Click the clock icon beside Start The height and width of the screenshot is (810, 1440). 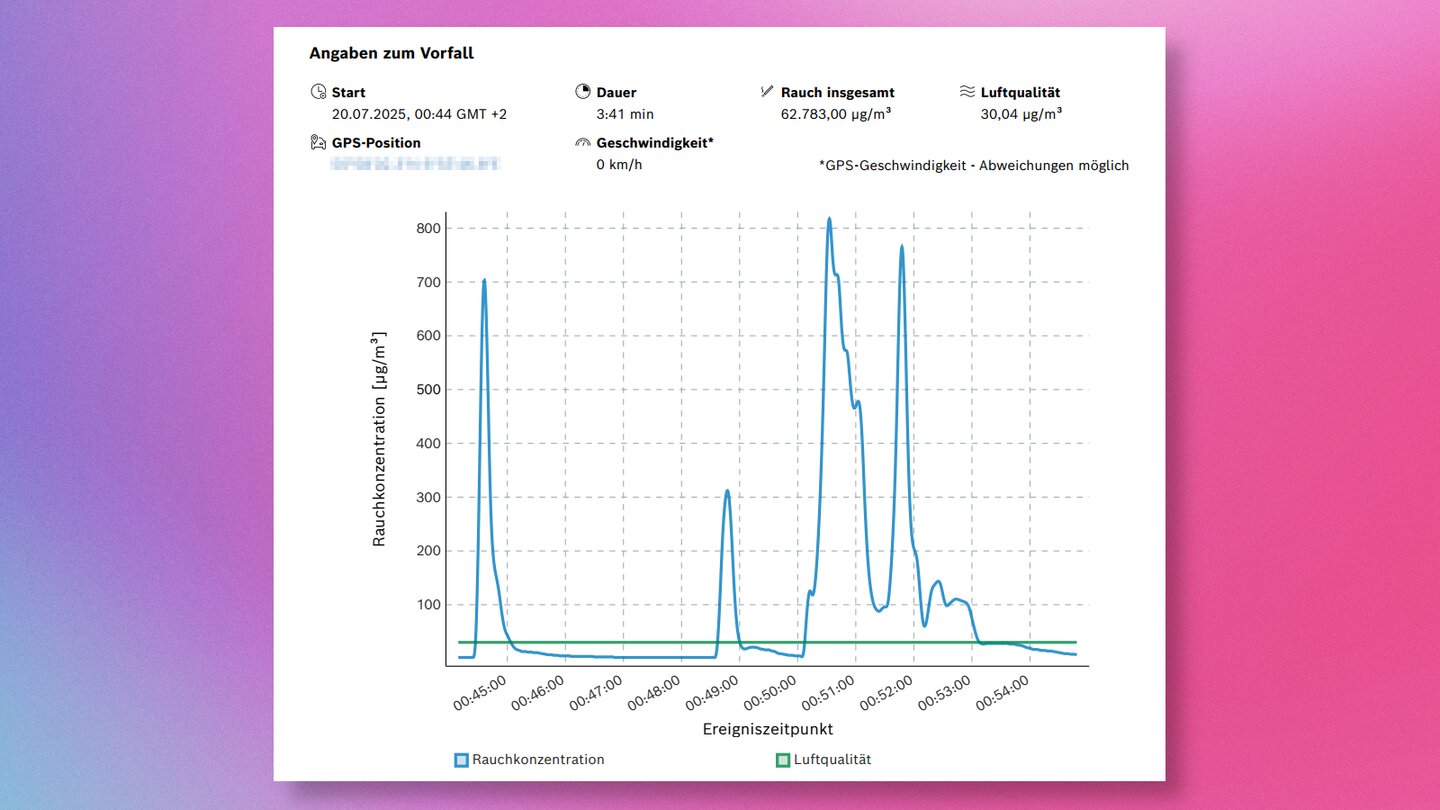(x=318, y=92)
